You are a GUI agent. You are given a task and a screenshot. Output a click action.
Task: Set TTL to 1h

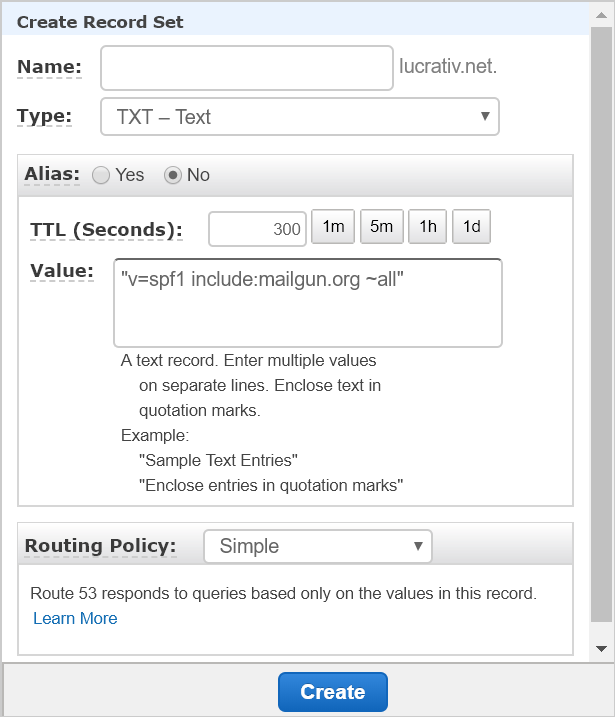(427, 226)
